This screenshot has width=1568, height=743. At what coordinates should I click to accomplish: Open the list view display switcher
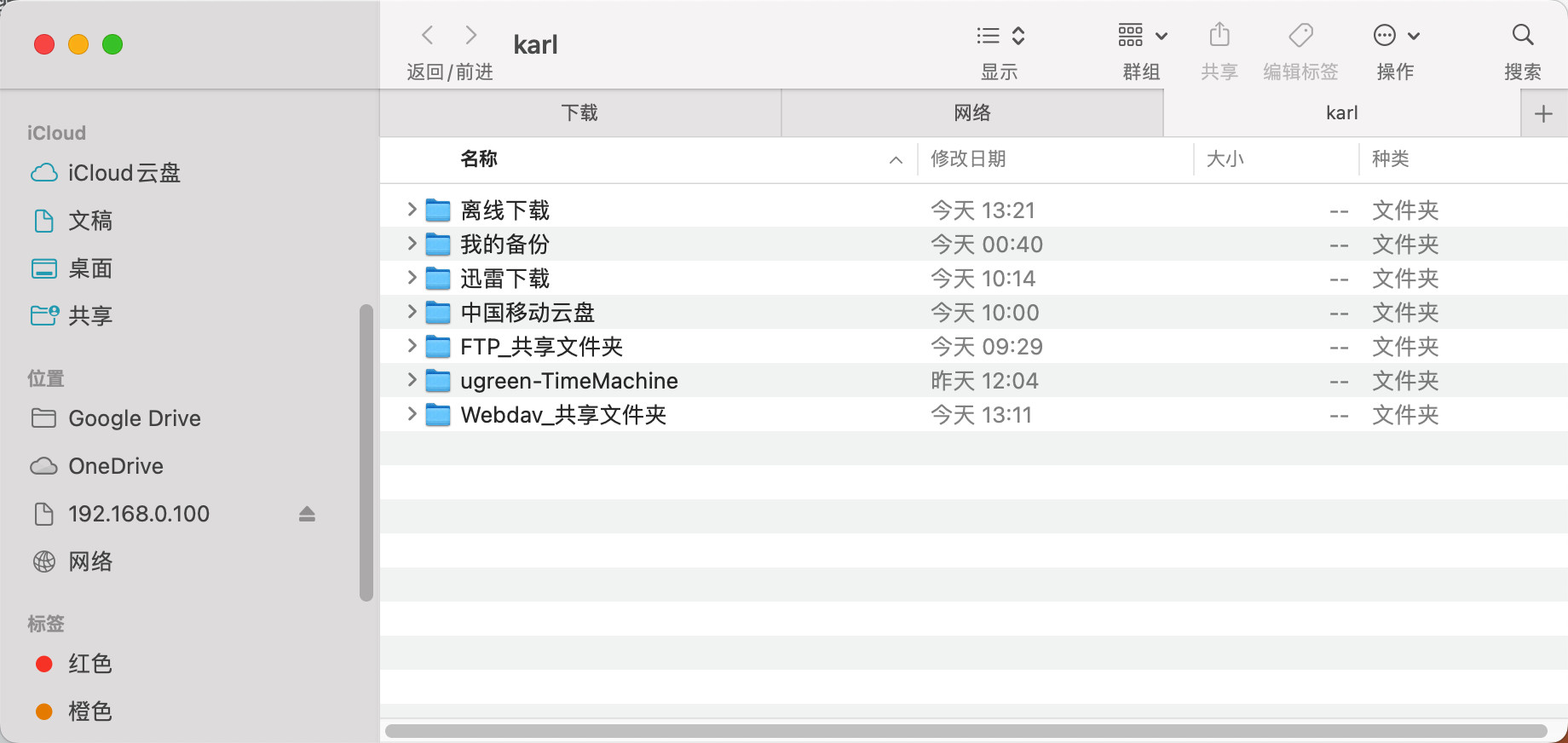point(1000,36)
